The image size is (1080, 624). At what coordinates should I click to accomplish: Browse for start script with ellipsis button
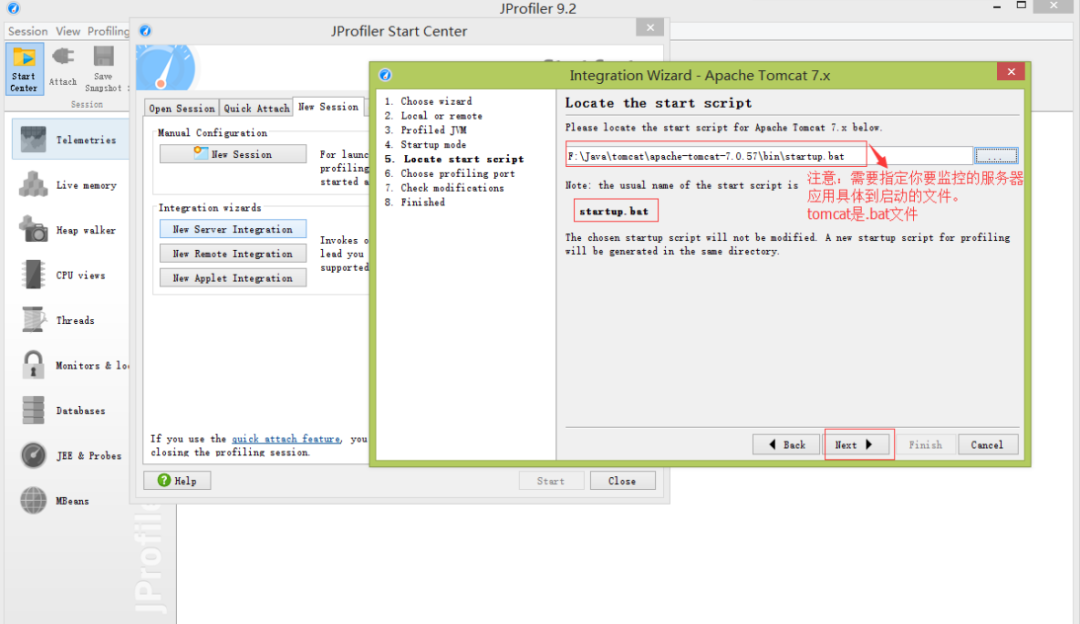tap(996, 156)
